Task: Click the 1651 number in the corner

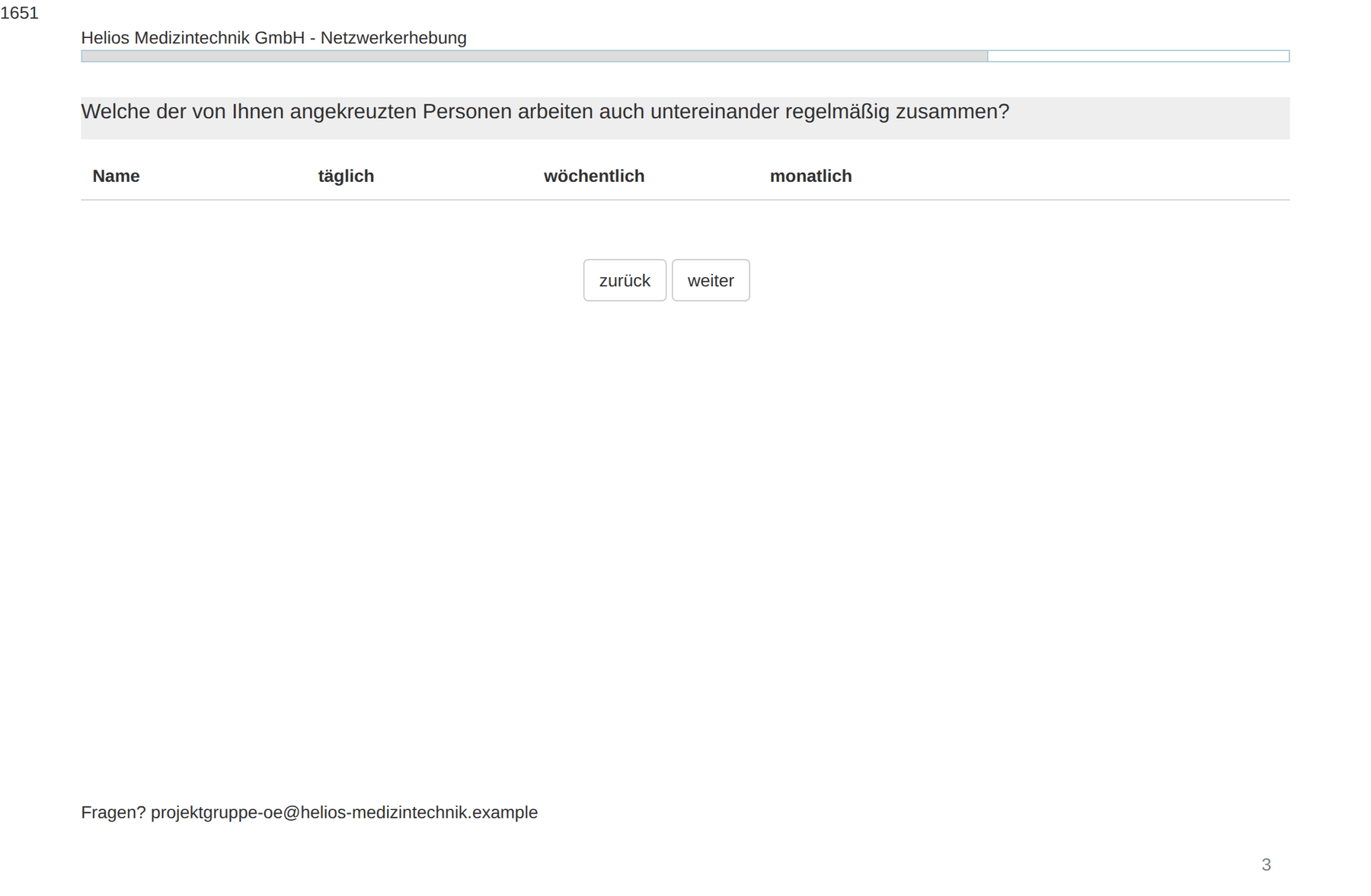Action: point(19,13)
